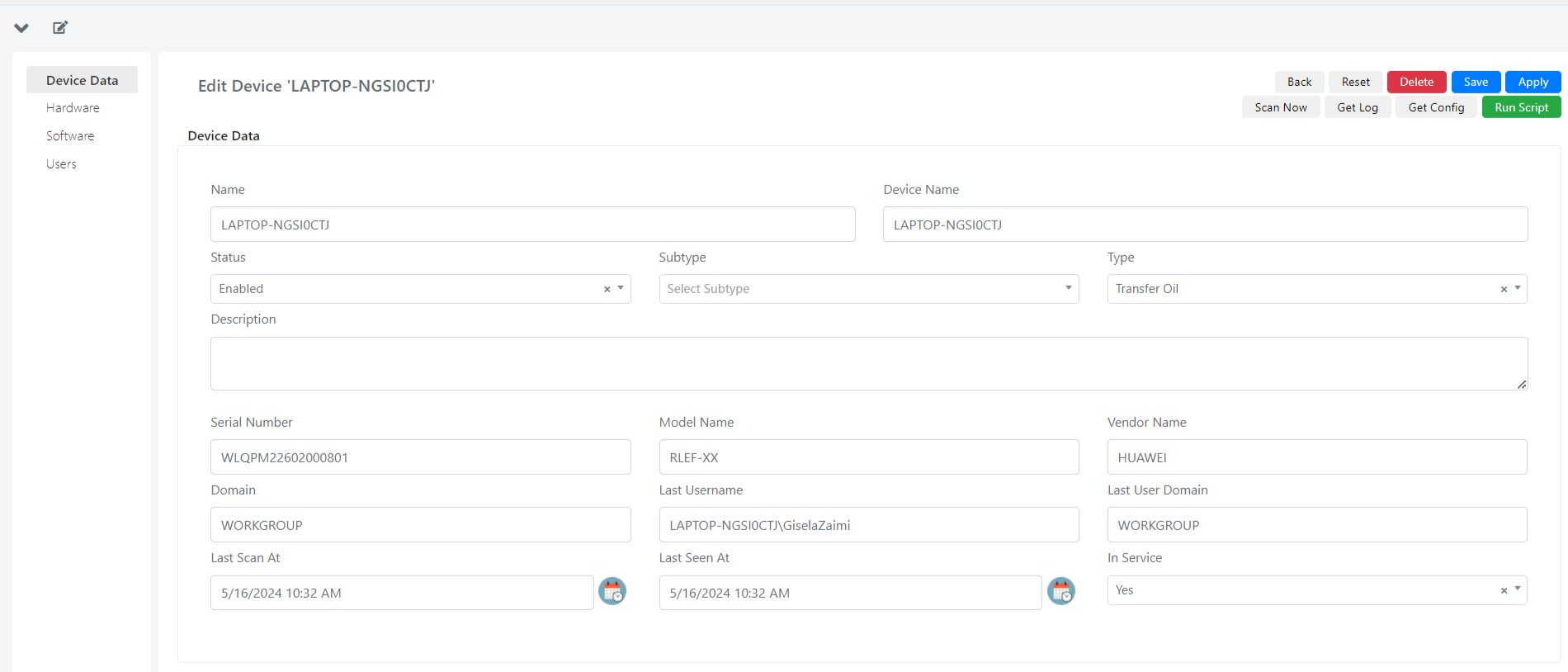Switch to the Software sidebar tab
The image size is (1568, 672).
tap(70, 136)
